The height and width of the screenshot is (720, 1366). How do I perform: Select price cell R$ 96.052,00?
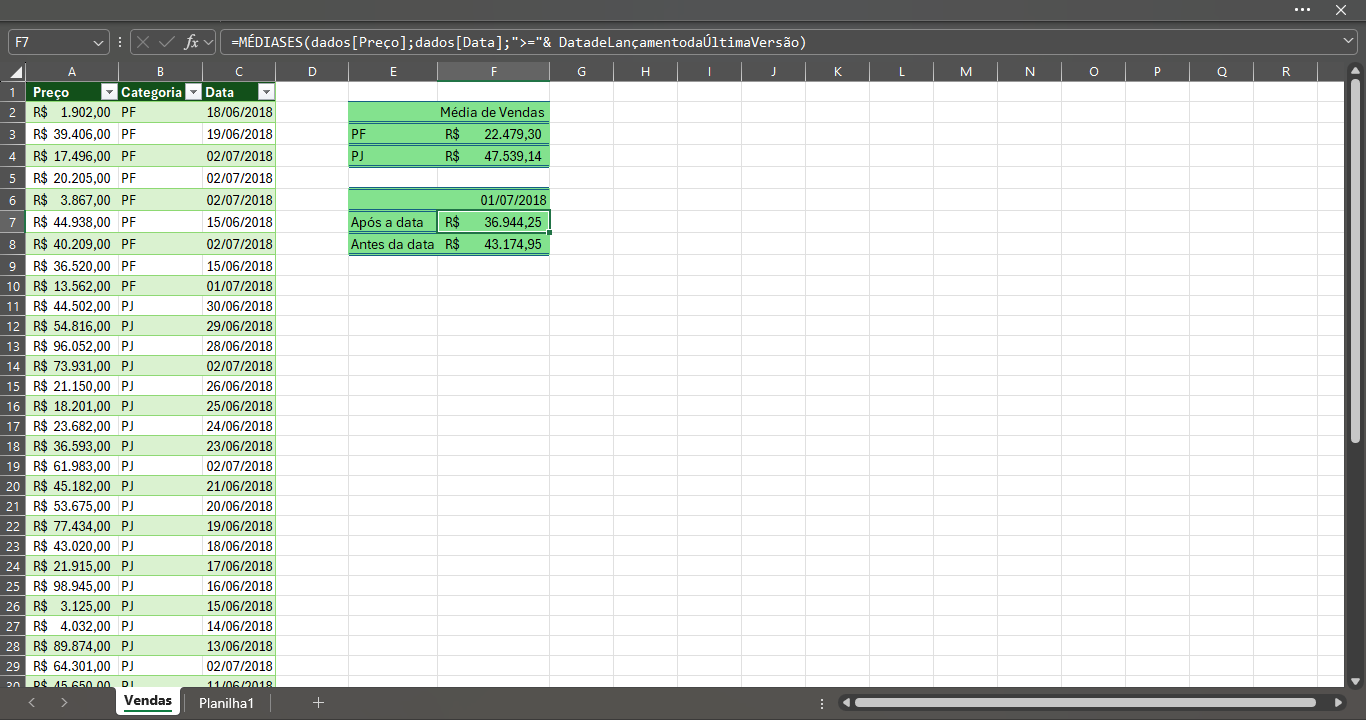click(x=71, y=346)
